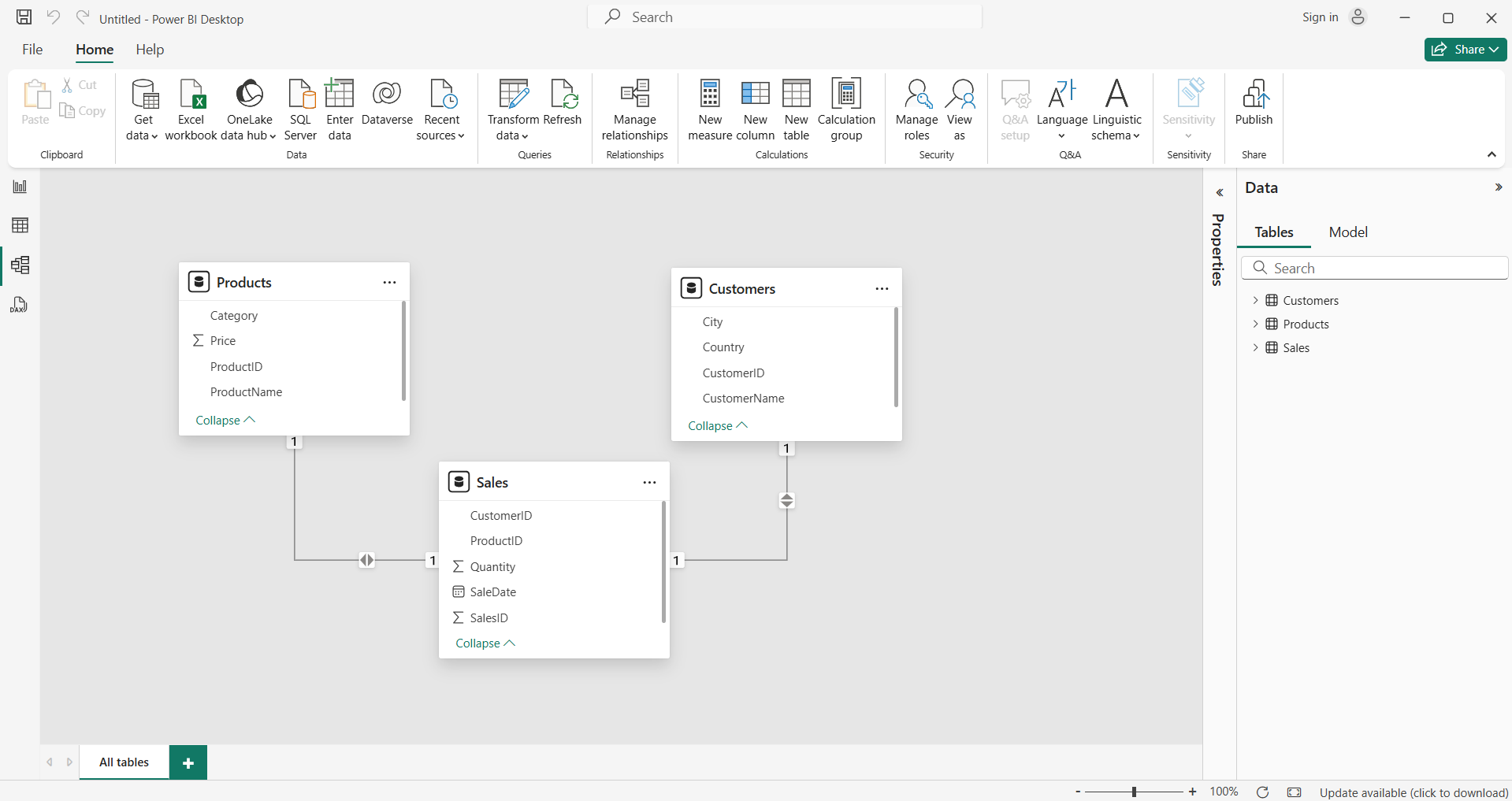Open Sales table more options

pos(649,483)
